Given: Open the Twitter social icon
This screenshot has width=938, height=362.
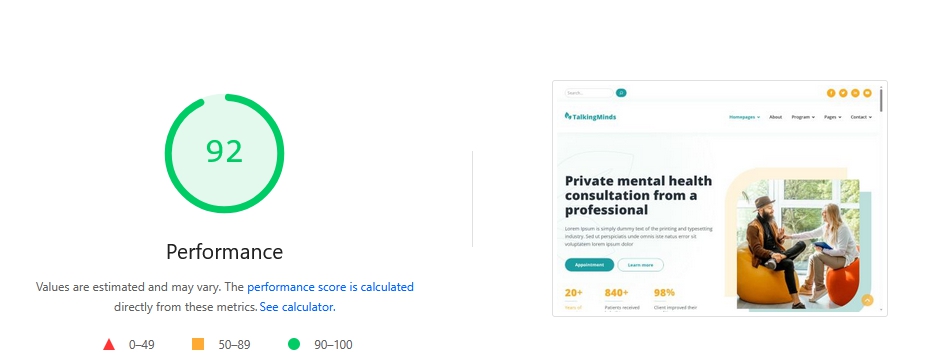Looking at the screenshot, I should (843, 93).
